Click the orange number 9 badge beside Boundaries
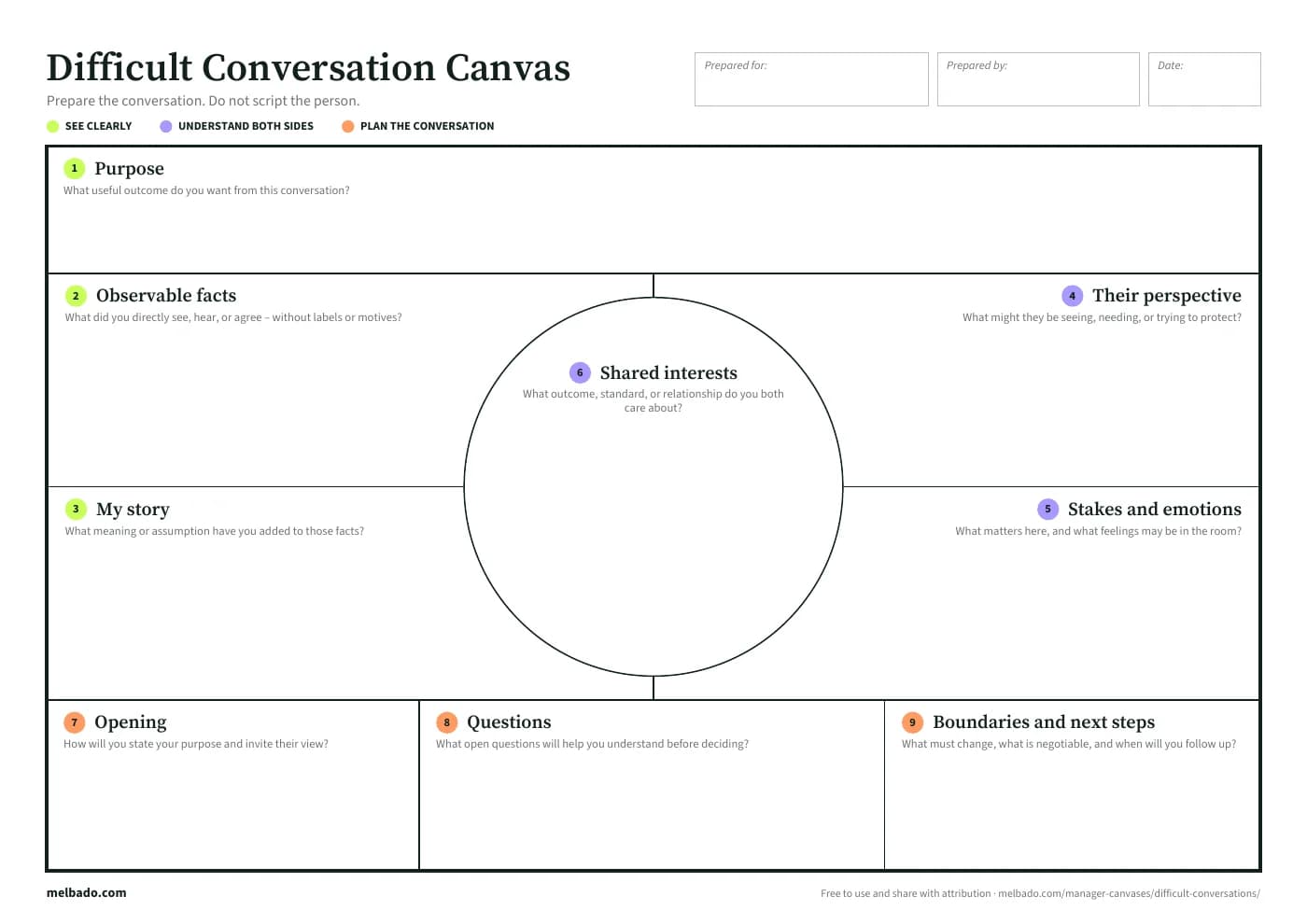Viewport: 1307px width, 924px height. [913, 722]
